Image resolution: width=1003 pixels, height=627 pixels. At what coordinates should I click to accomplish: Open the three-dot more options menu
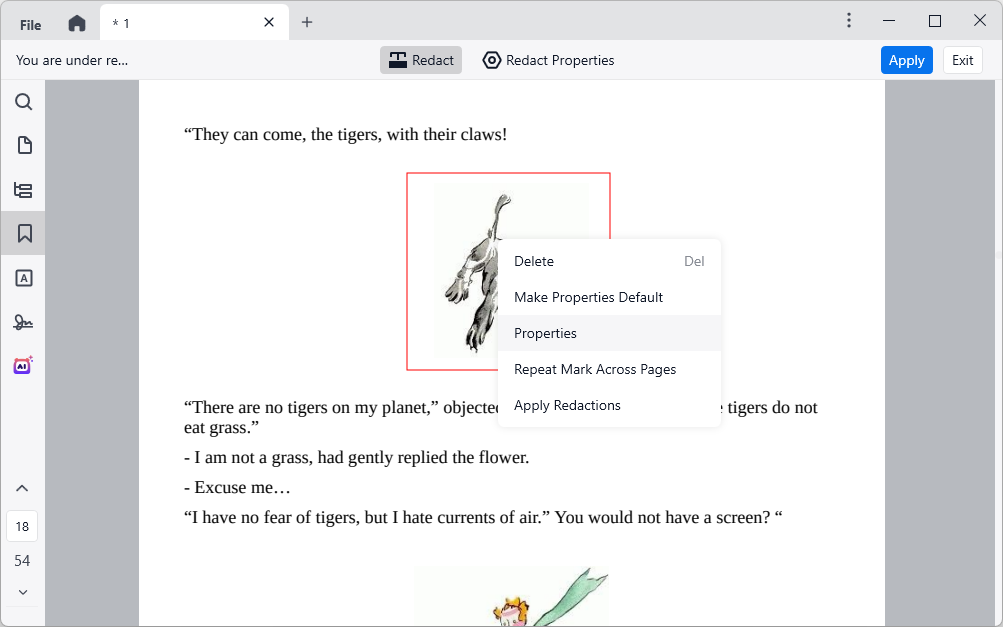(x=849, y=21)
